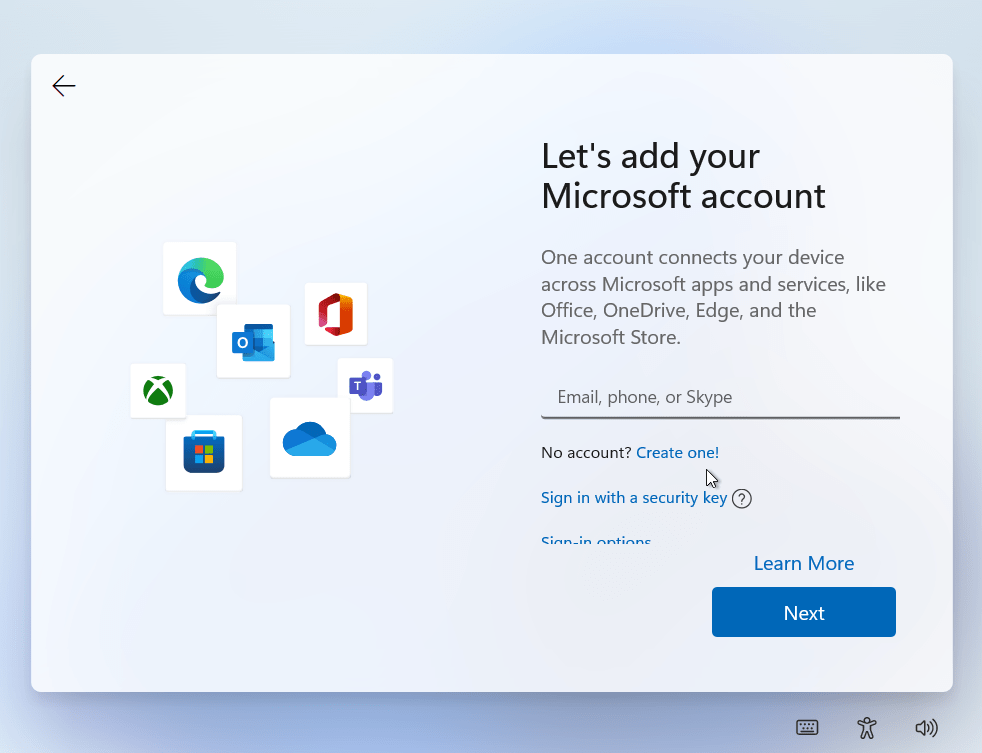Click the Let's add your Microsoft account heading

(683, 176)
